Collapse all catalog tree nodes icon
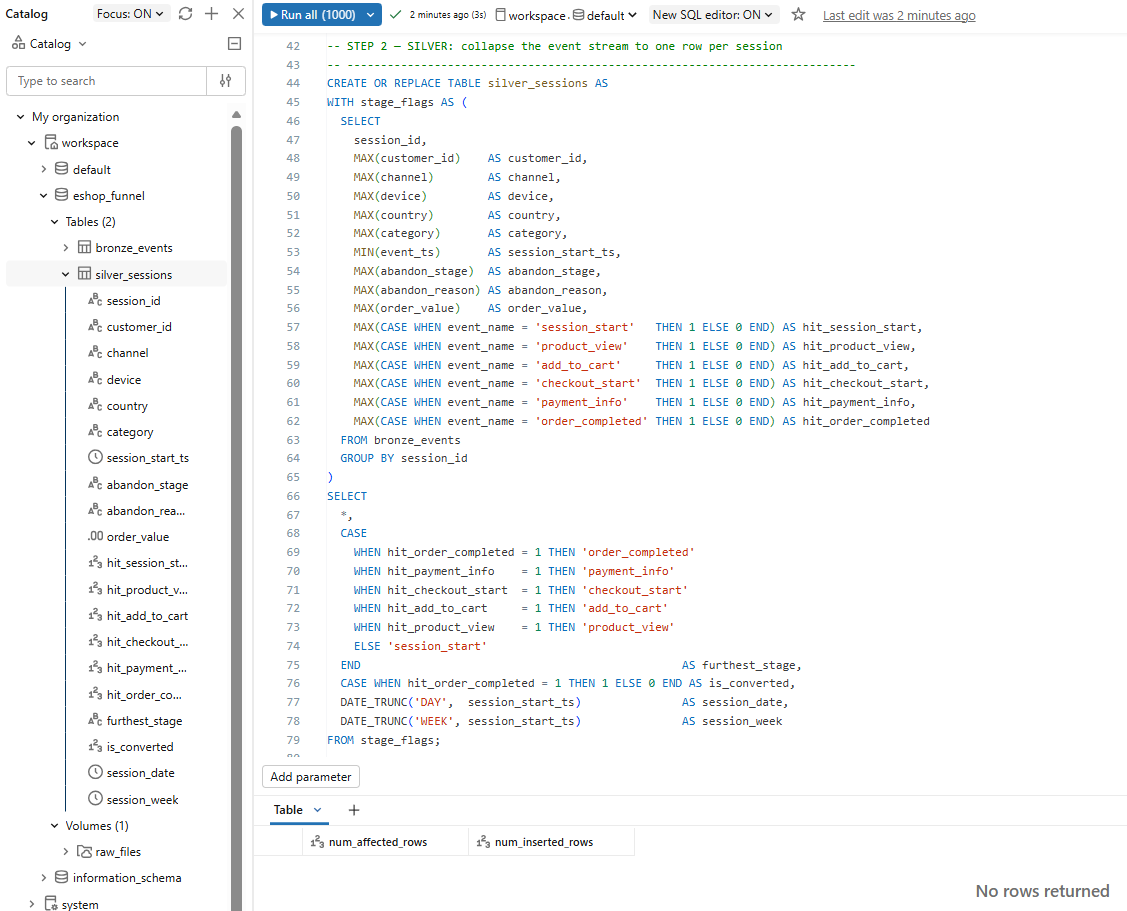 [234, 44]
